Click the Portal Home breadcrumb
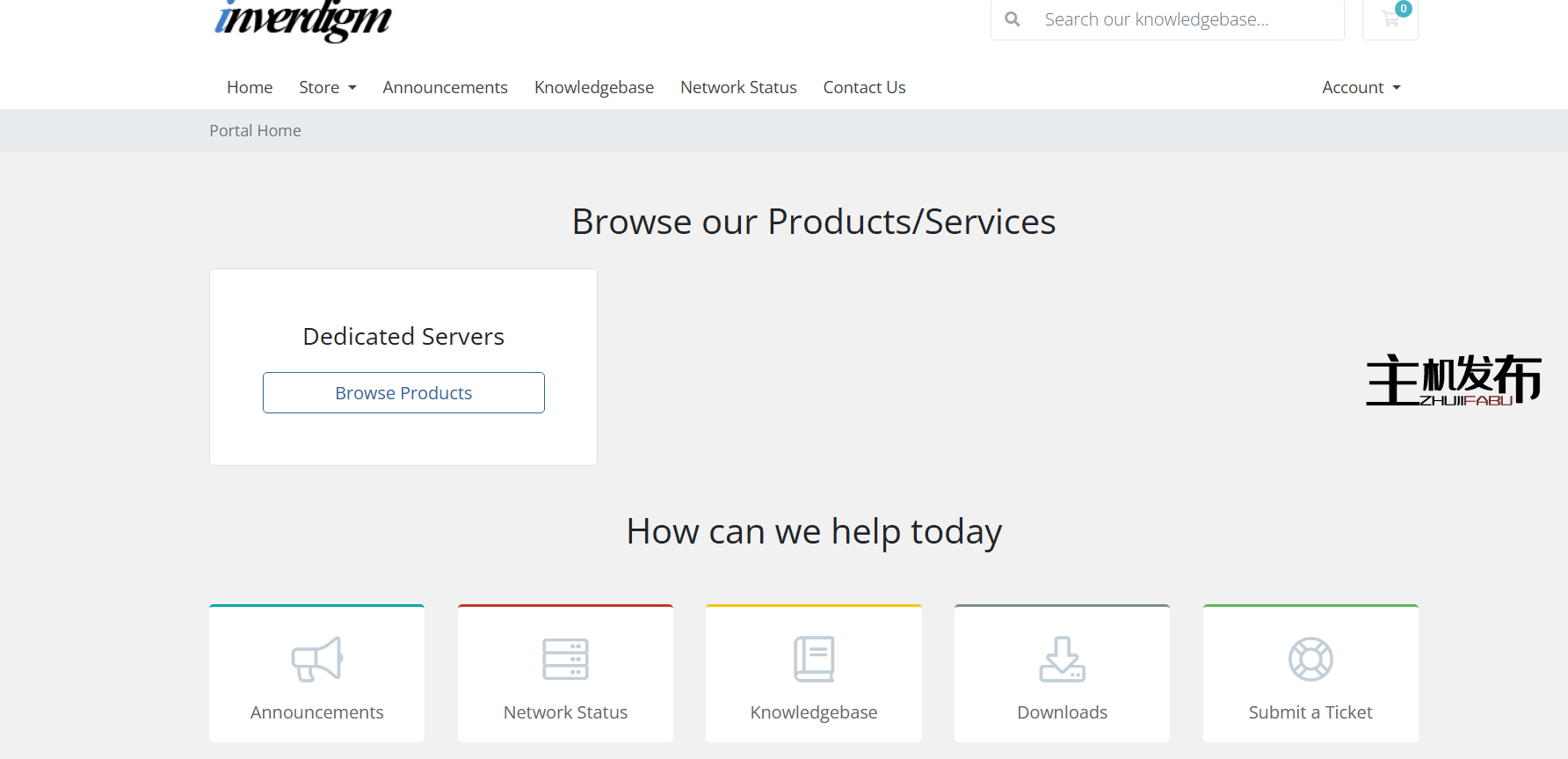This screenshot has width=1568, height=759. pyautogui.click(x=255, y=130)
